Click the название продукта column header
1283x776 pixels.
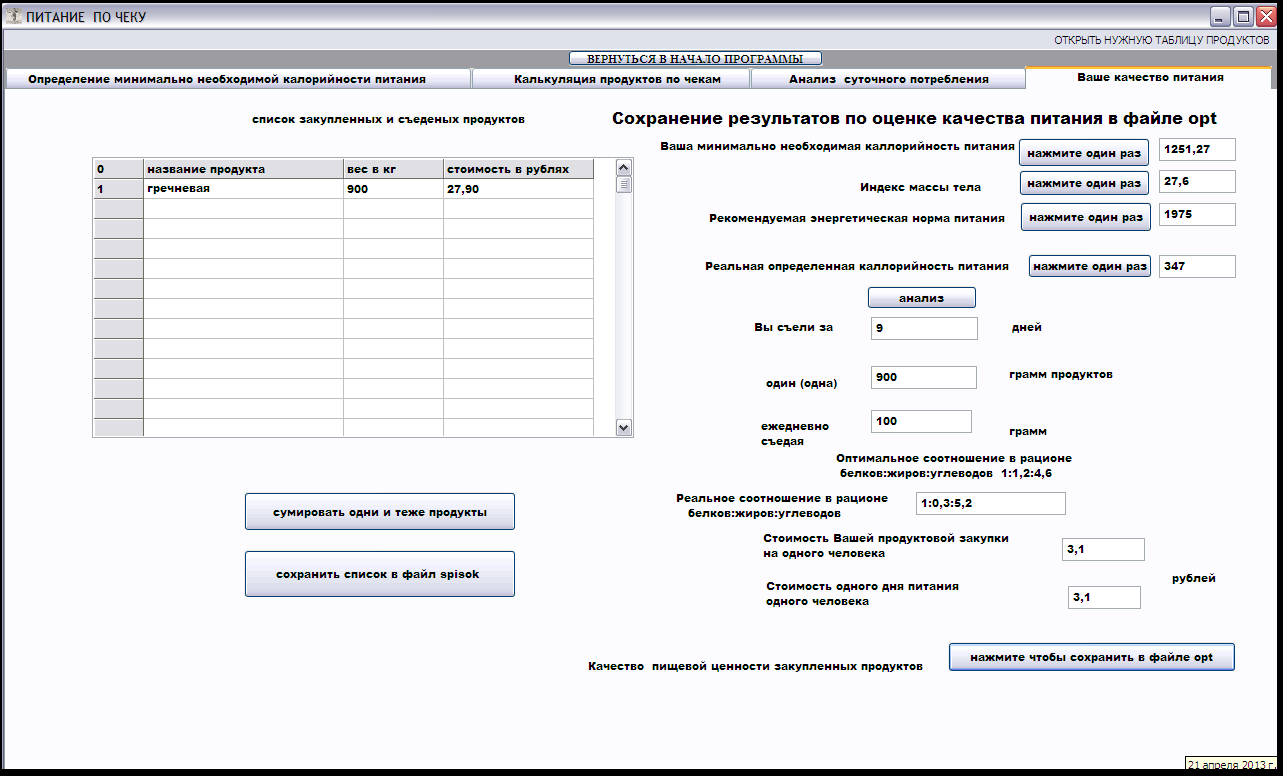pos(243,169)
